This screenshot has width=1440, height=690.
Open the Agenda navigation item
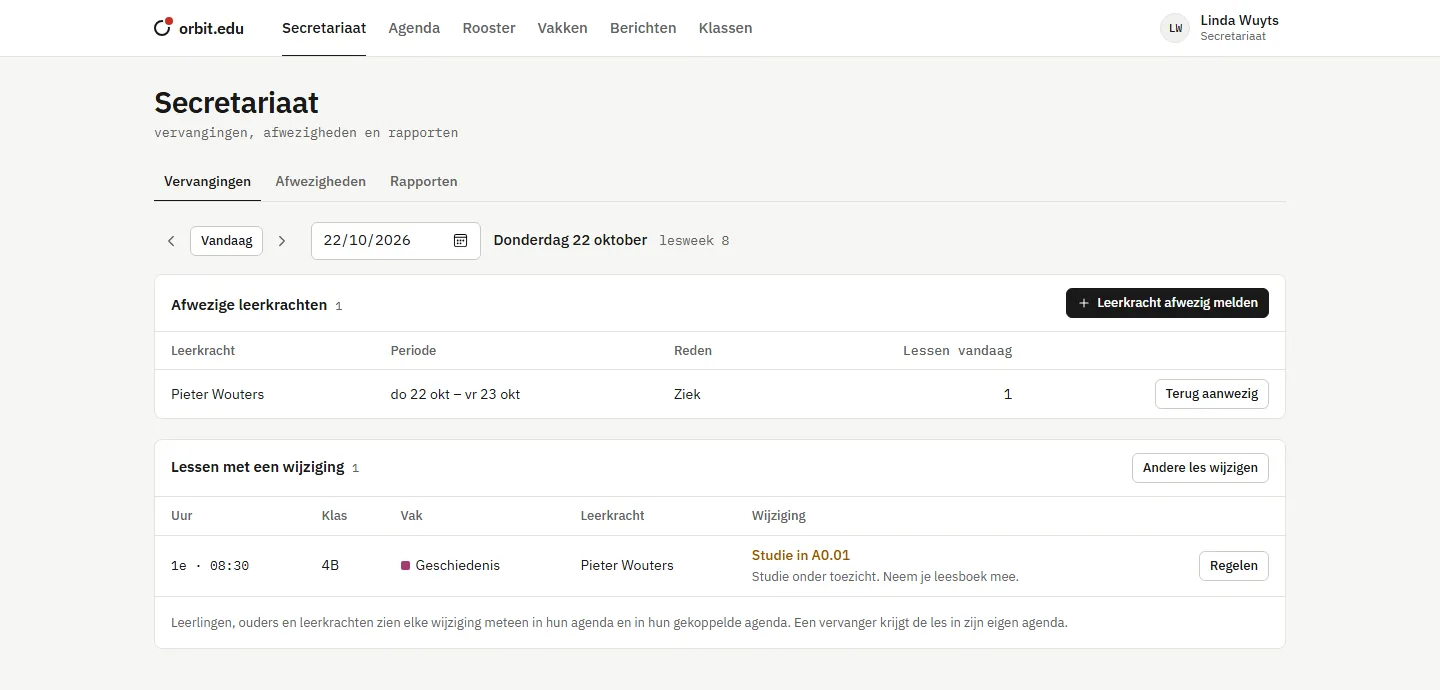(x=414, y=28)
